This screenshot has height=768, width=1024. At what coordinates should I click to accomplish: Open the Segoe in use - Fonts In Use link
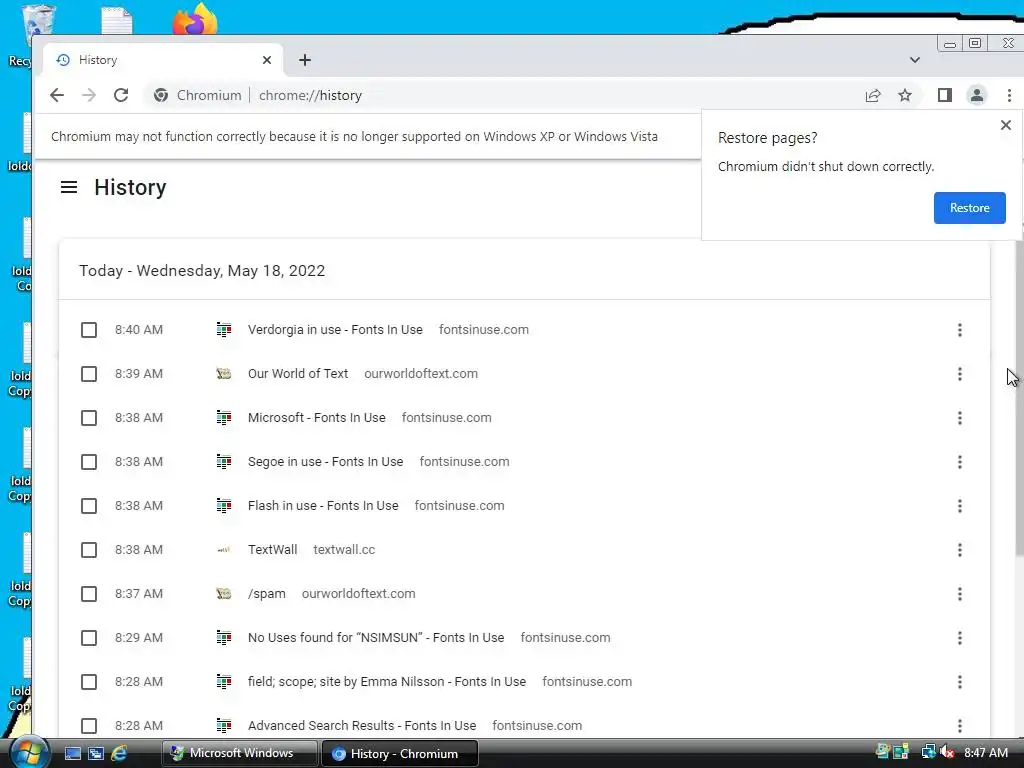tap(325, 462)
